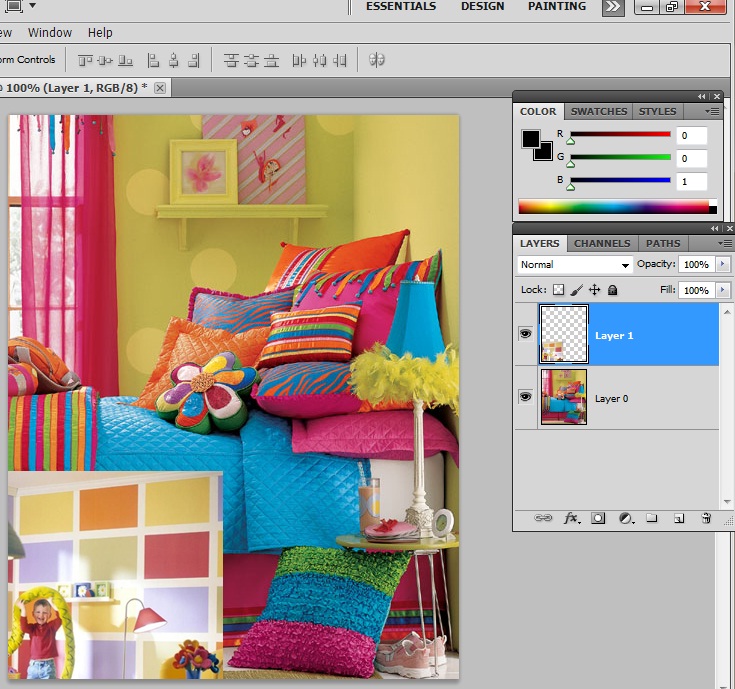Switch to the Design workspace
Screen dimensions: 735x689
482,7
